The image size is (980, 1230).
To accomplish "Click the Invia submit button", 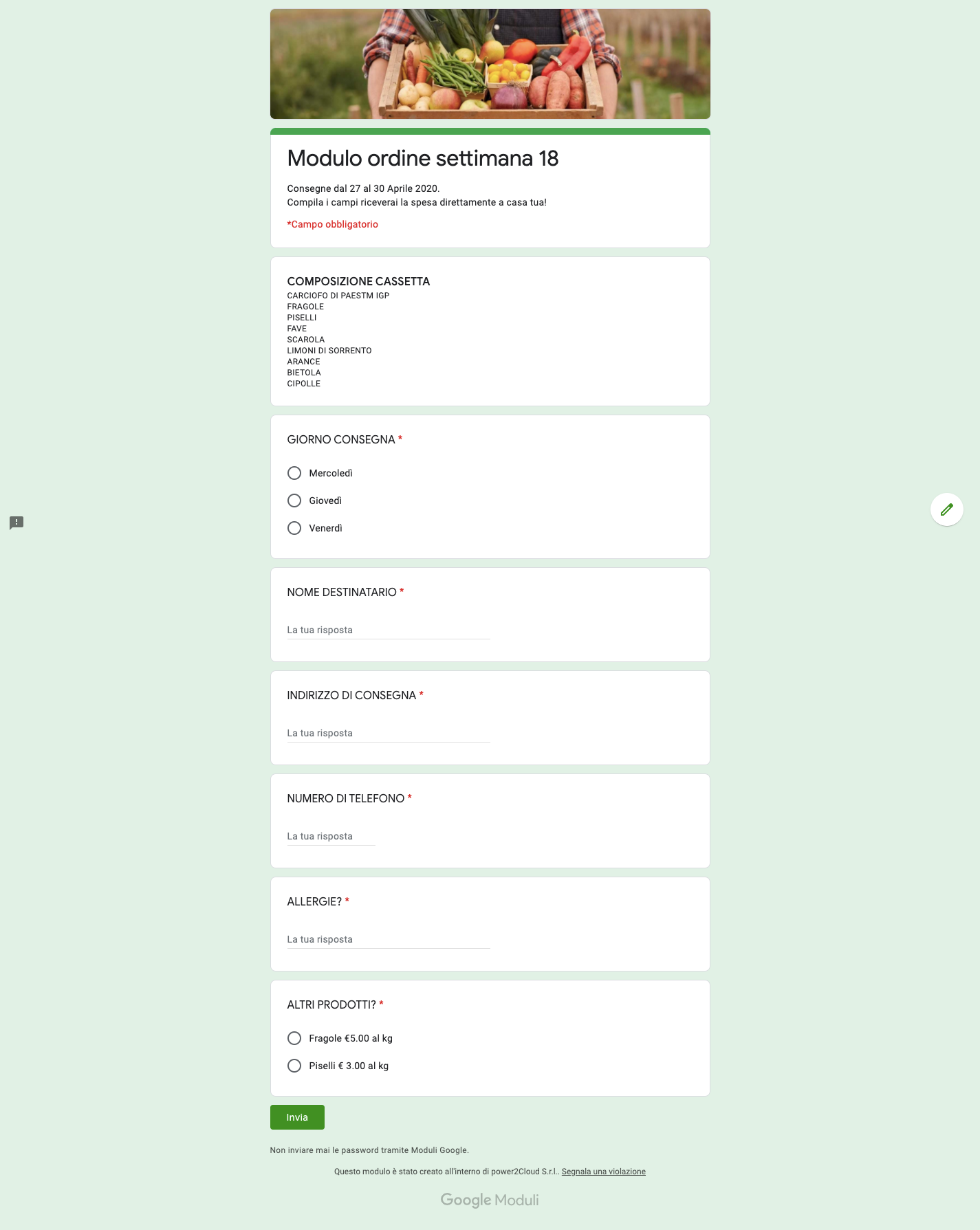I will coord(297,1117).
